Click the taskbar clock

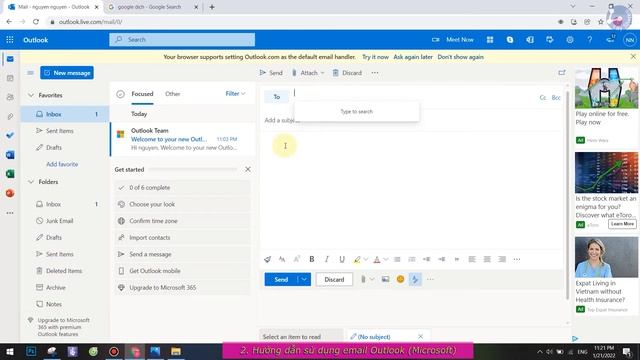point(604,351)
